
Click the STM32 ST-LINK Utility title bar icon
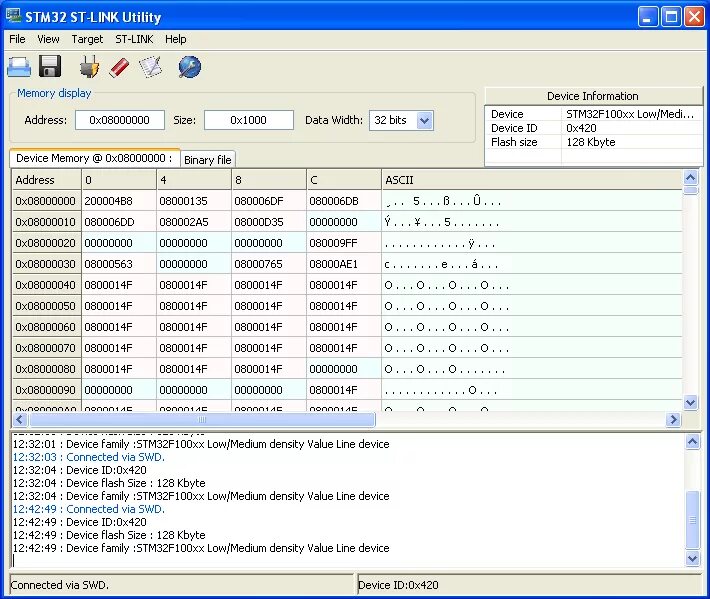(14, 16)
